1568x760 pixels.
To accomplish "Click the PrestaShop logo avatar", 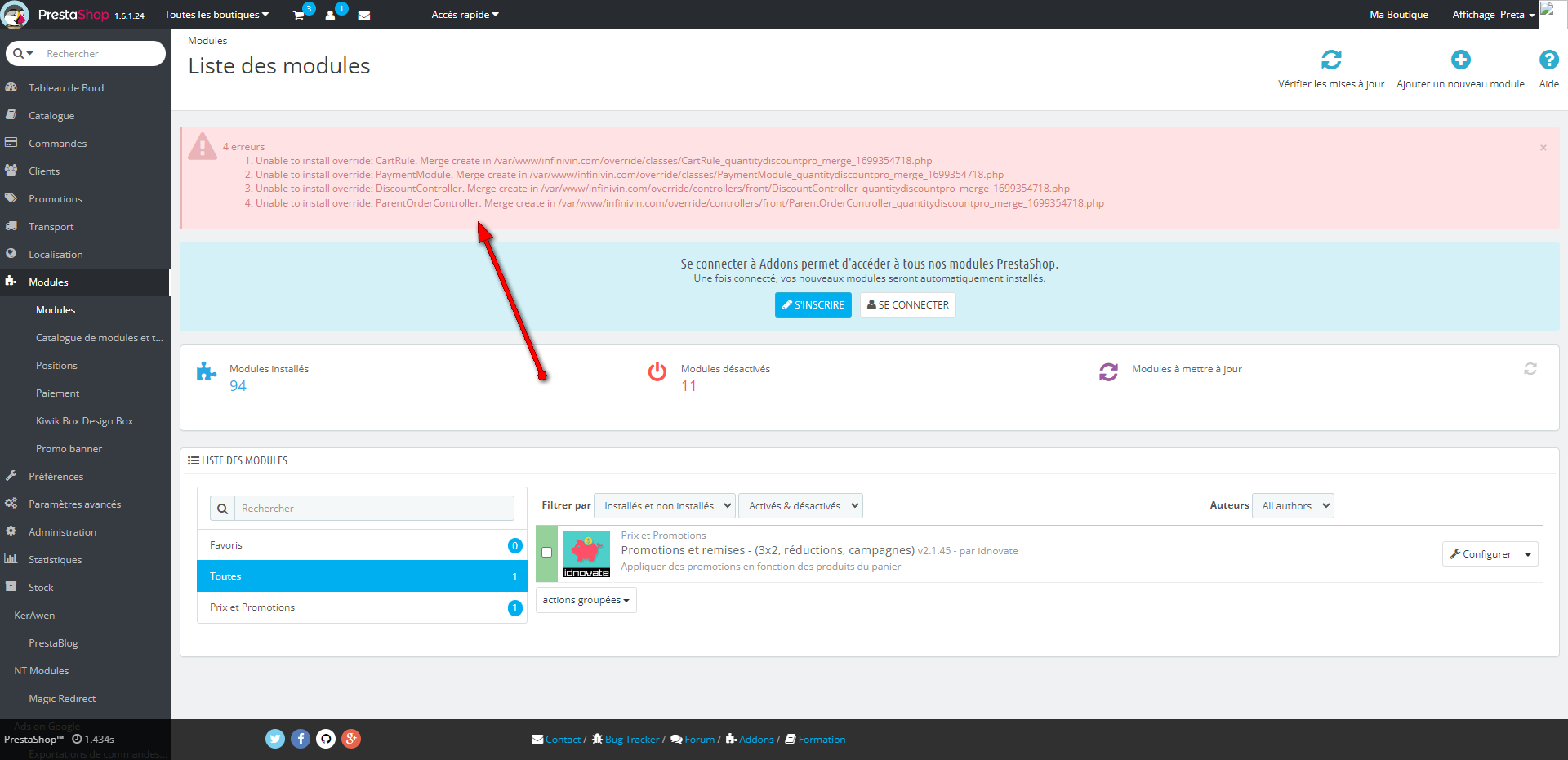I will coord(15,15).
